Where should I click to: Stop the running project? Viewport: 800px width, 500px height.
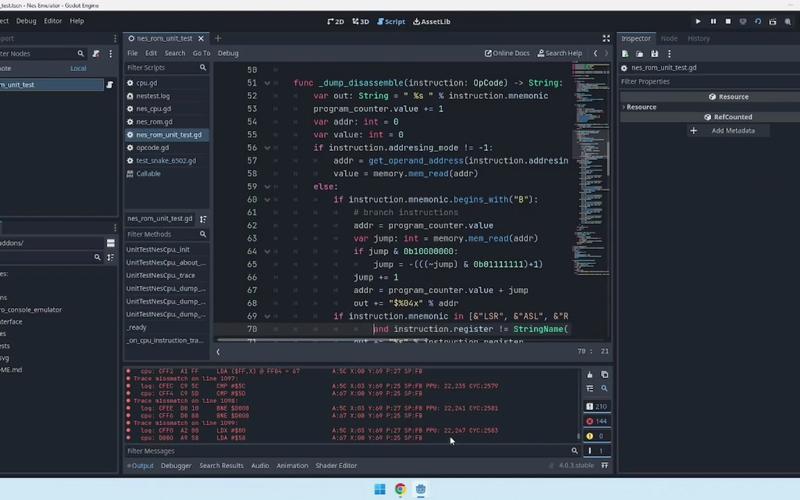coord(728,21)
